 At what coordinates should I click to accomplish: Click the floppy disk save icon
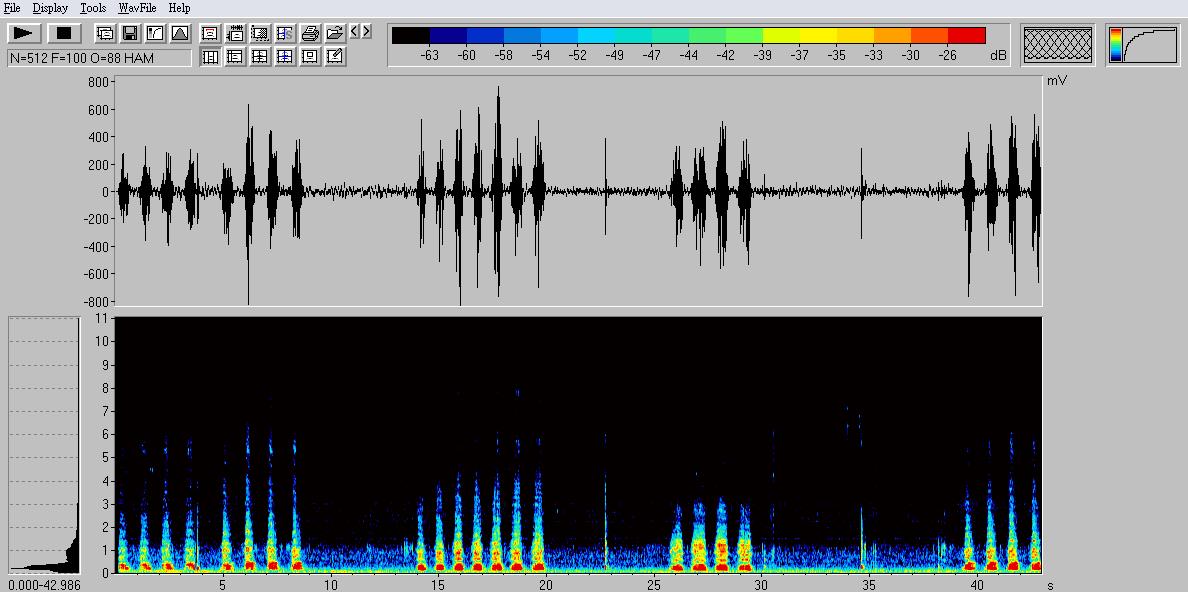[x=130, y=33]
